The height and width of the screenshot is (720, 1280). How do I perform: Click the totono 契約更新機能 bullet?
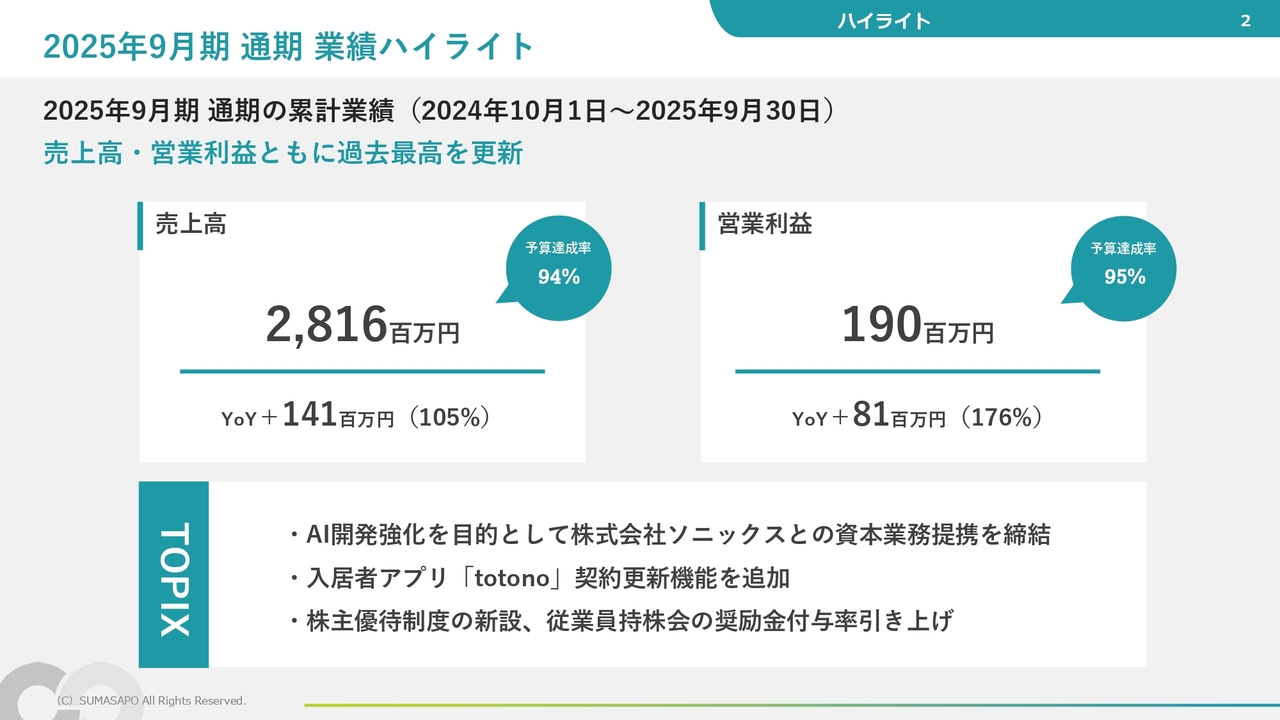[x=539, y=578]
